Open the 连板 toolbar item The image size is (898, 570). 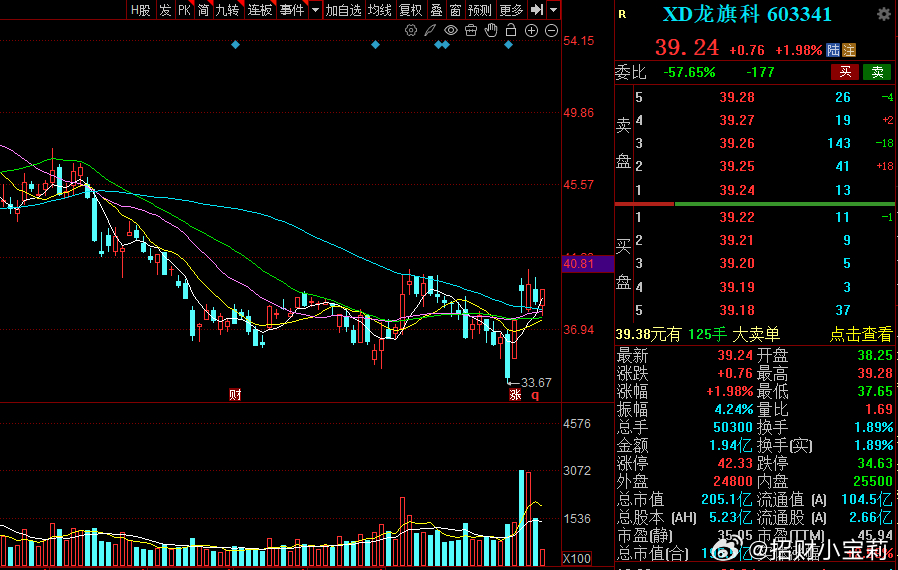pos(259,10)
